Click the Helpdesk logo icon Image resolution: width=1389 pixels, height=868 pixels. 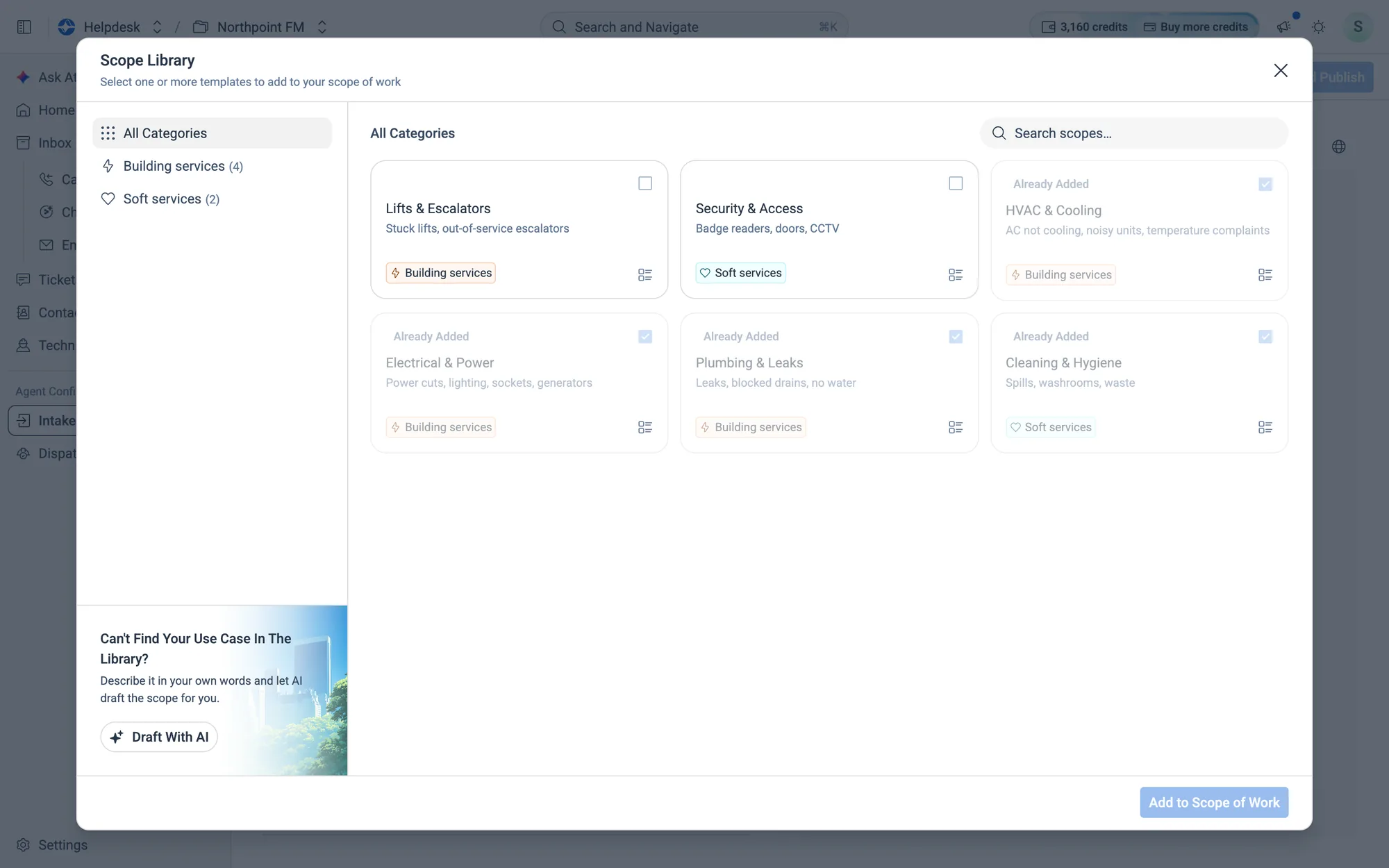[x=67, y=26]
